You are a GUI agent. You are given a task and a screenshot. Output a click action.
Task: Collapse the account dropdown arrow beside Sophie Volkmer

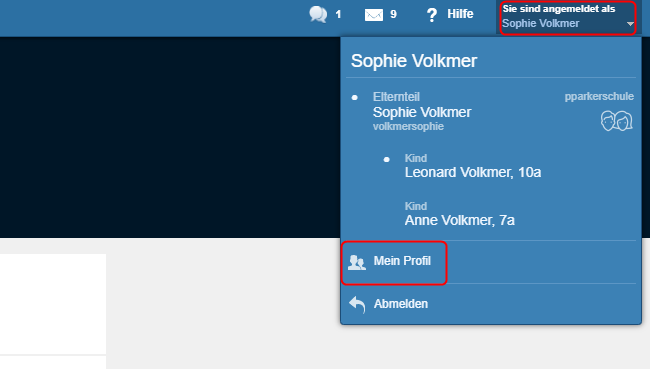(630, 24)
